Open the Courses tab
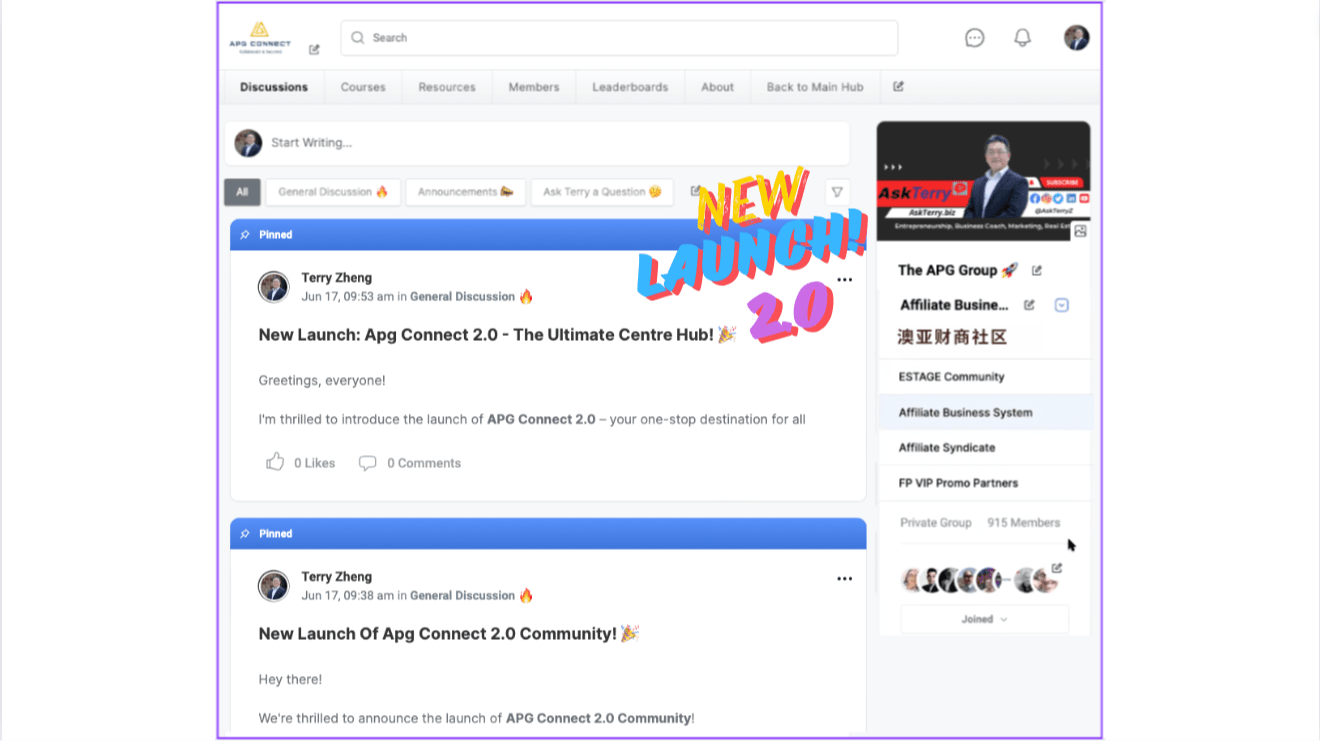 coord(363,87)
